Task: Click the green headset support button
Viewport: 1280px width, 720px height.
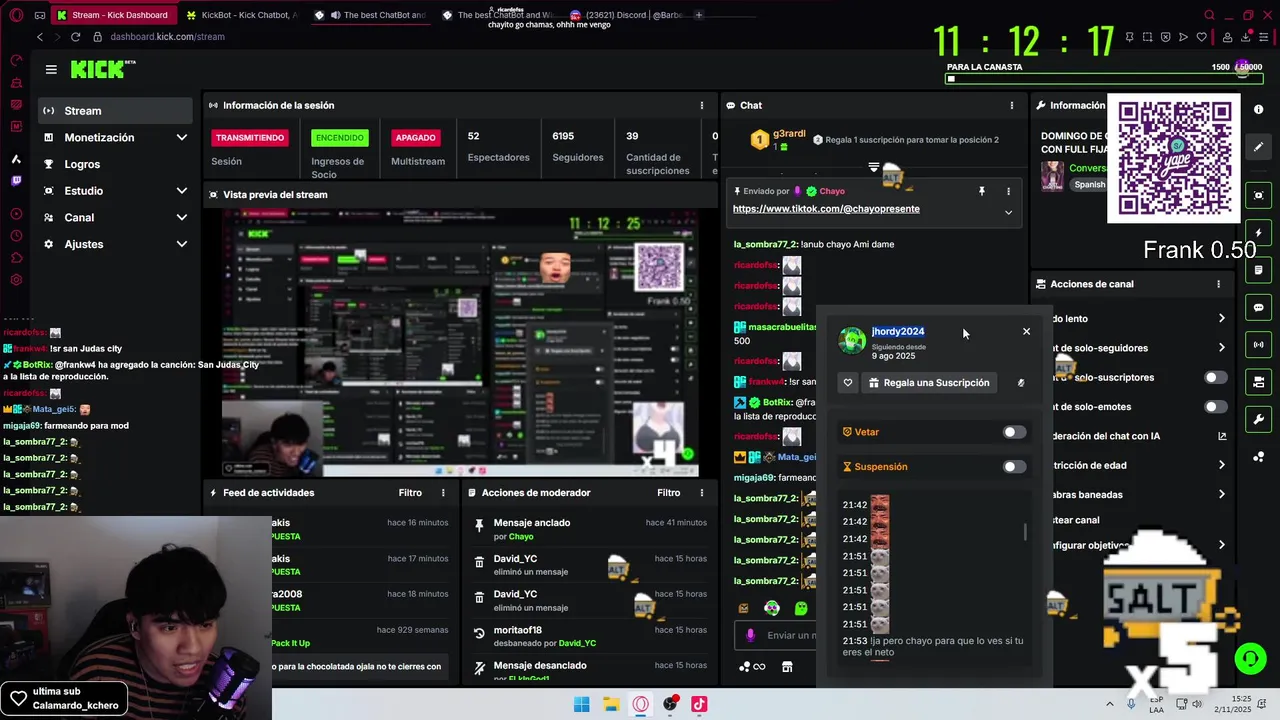Action: tap(1249, 658)
